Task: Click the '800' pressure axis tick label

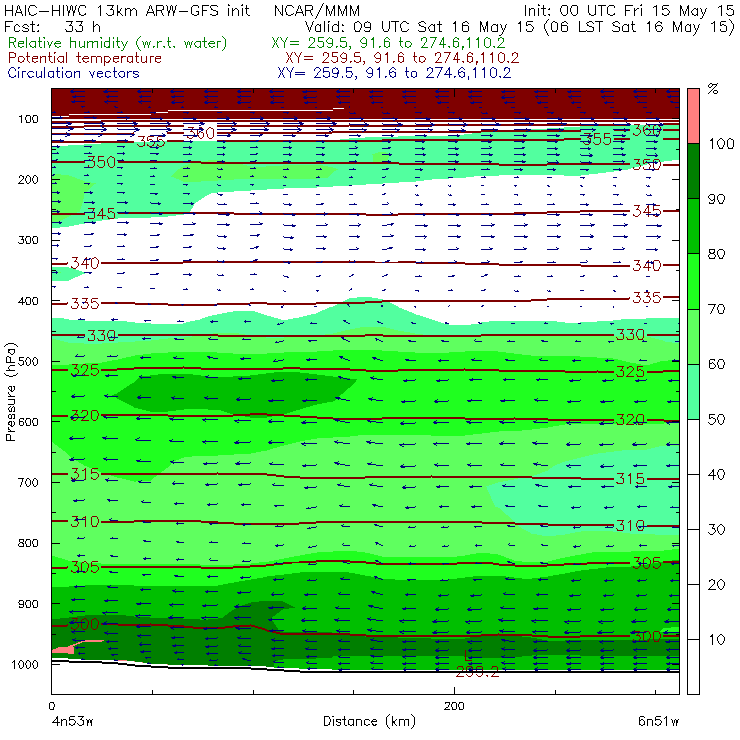Action: 28,543
